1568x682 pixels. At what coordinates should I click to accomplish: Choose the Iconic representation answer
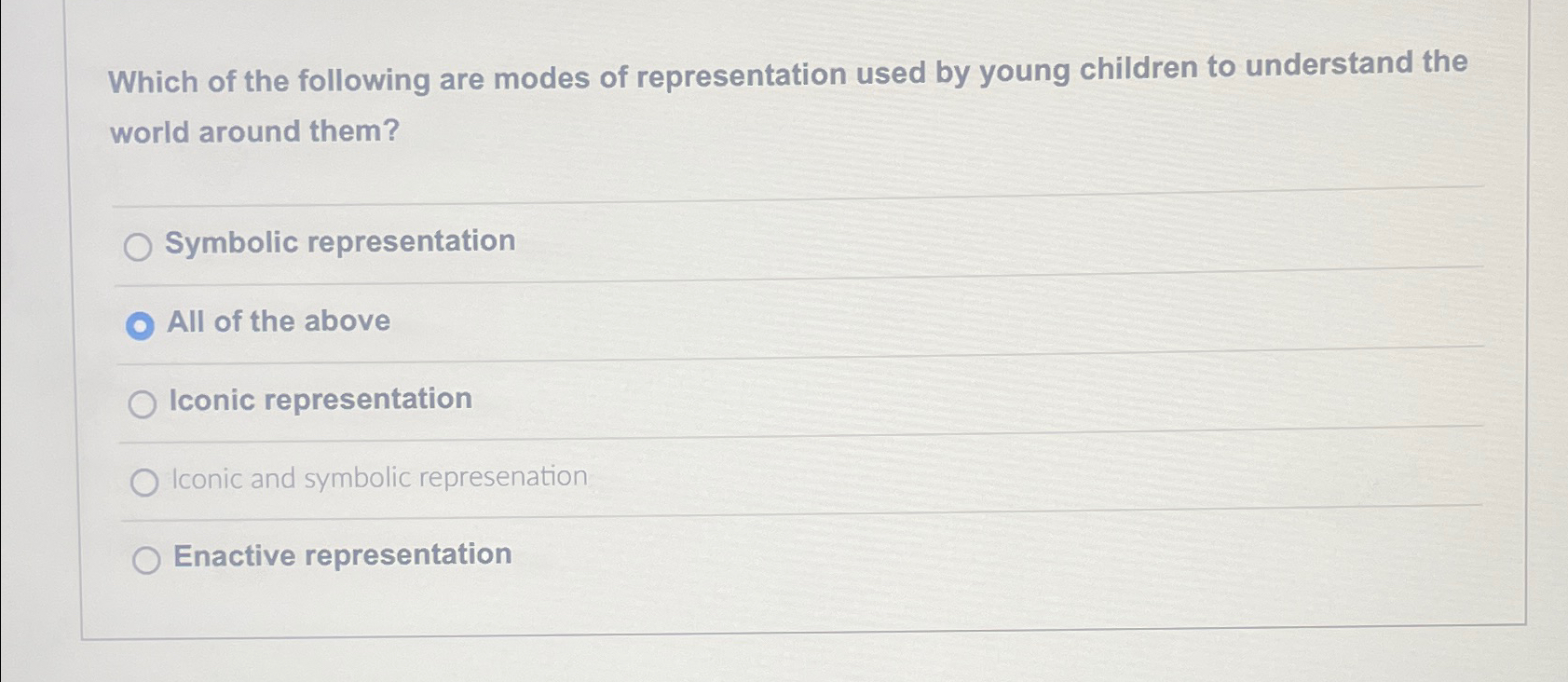143,404
